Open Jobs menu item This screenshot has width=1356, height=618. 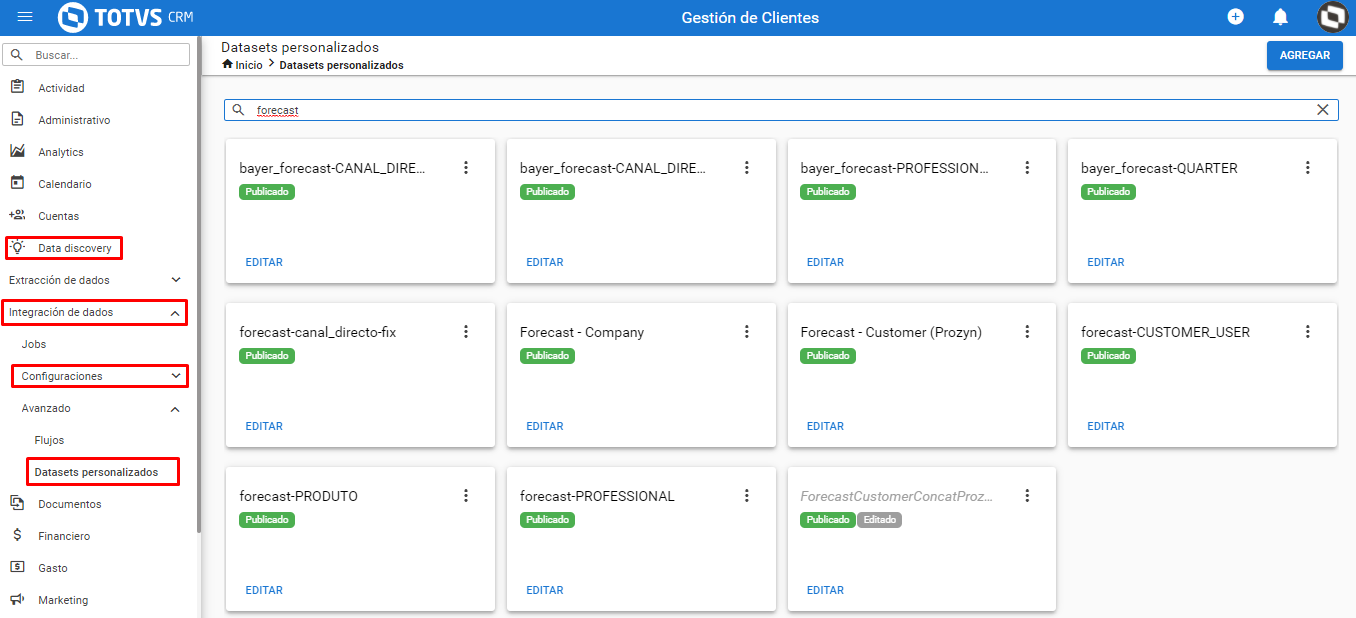pos(34,344)
